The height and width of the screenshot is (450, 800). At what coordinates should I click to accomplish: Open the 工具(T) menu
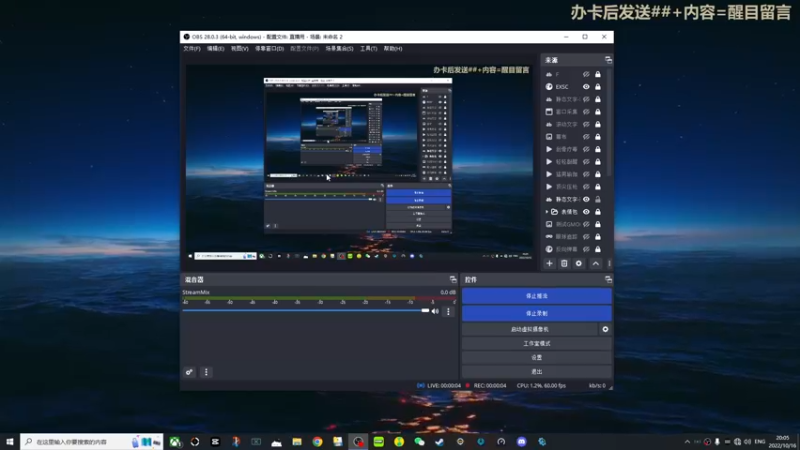click(x=368, y=48)
